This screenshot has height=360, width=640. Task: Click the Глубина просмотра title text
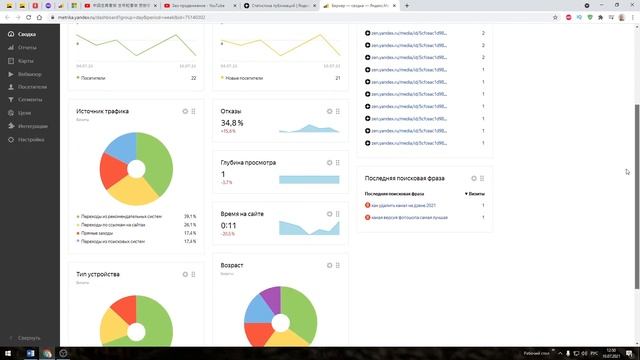point(248,162)
